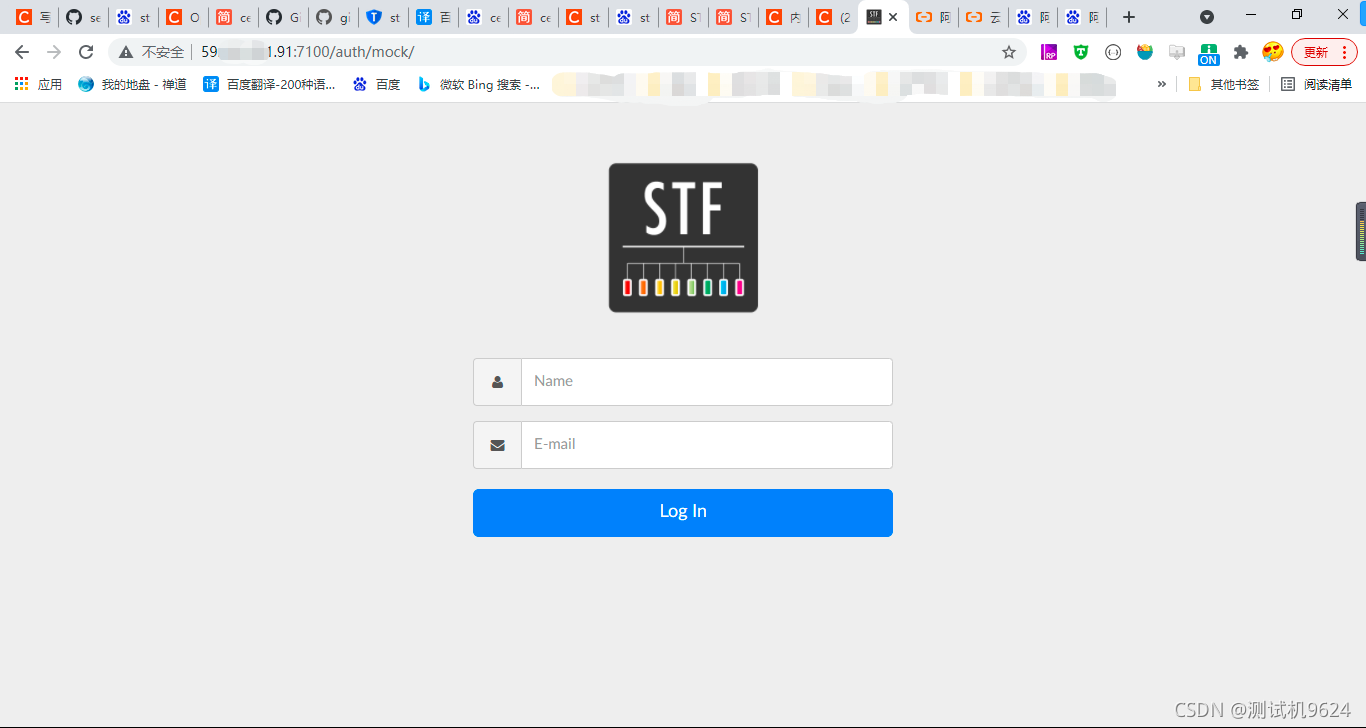The width and height of the screenshot is (1366, 728).
Task: Open the 百度翻译 bookmark
Action: [270, 84]
